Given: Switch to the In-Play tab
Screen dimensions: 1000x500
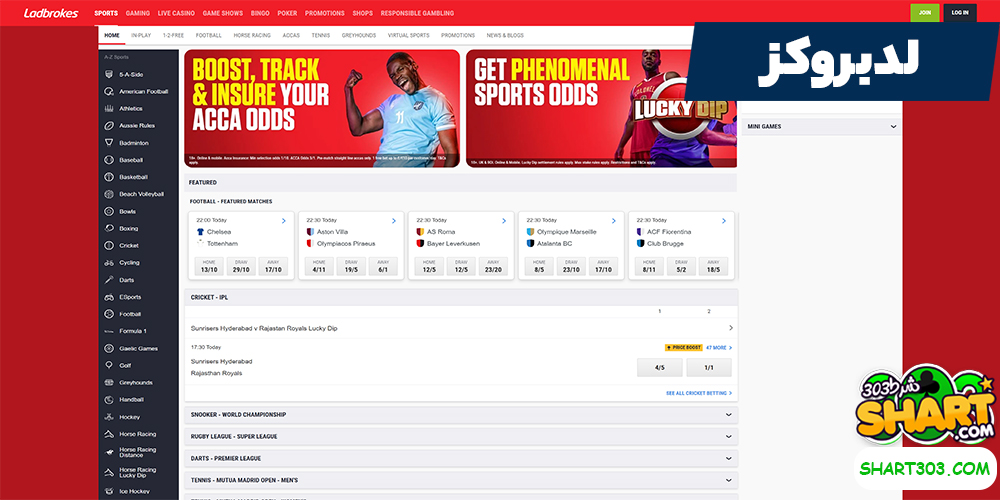Looking at the screenshot, I should (141, 35).
